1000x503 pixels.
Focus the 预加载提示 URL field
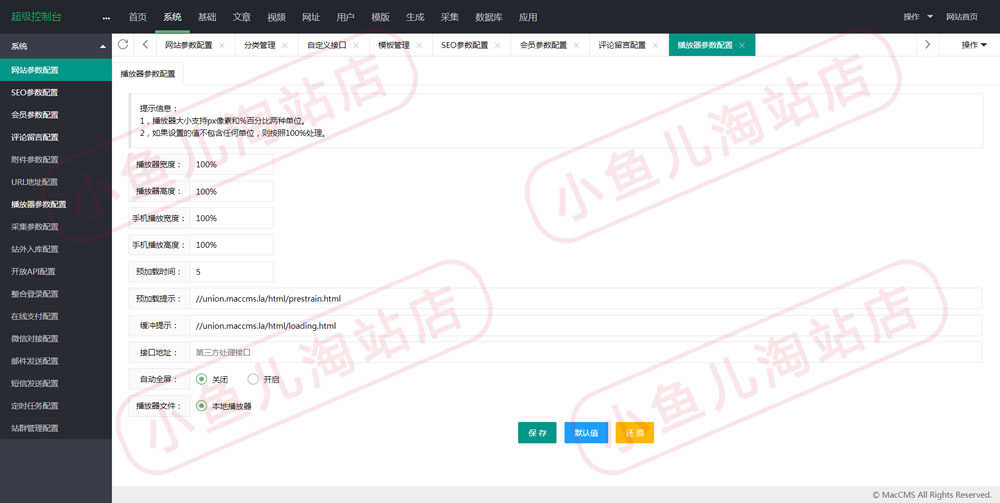tap(586, 298)
